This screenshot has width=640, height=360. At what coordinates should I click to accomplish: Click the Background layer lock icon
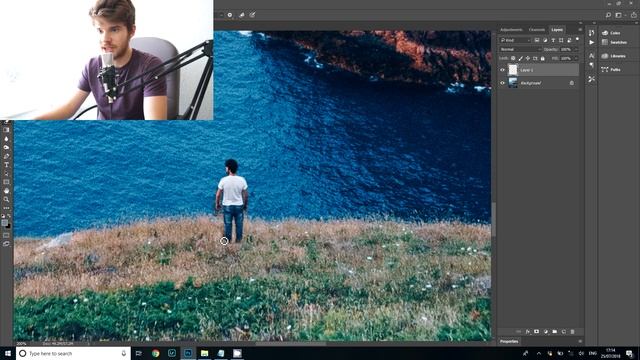coord(572,83)
